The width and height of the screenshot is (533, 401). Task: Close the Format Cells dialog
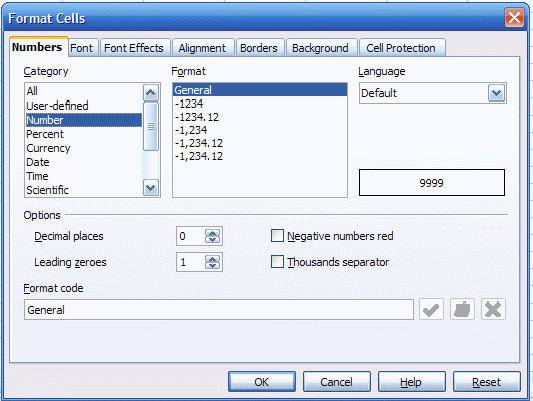click(x=514, y=17)
